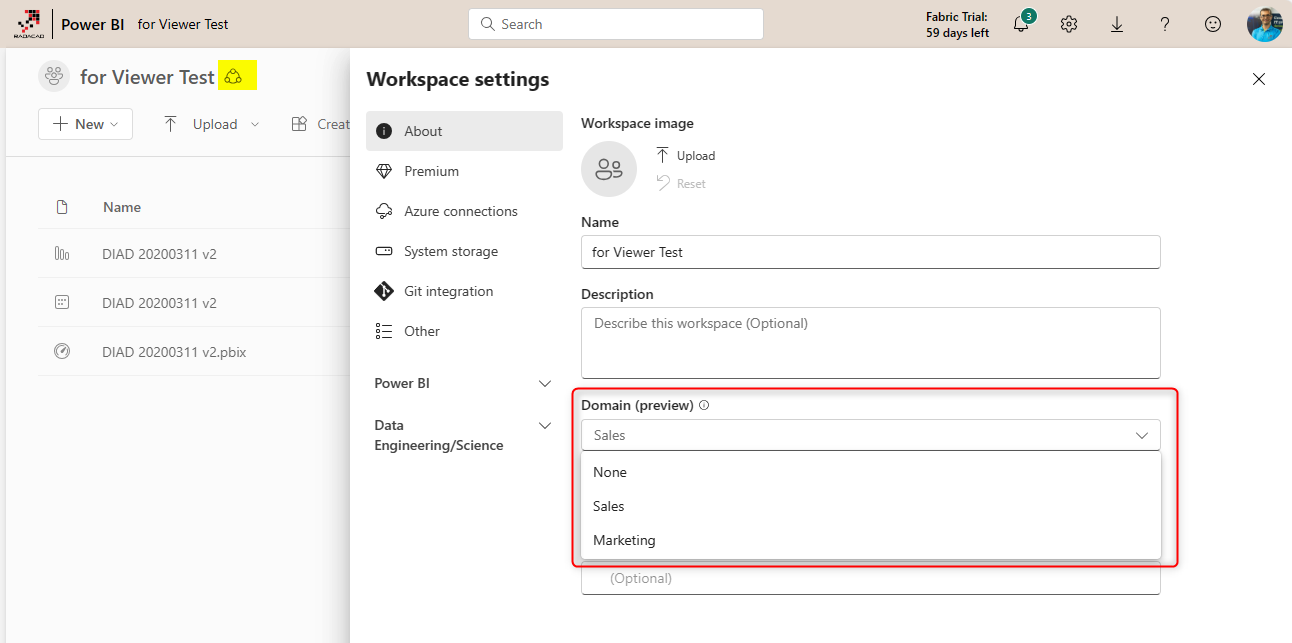Viewport: 1292px width, 643px height.
Task: Open the settings gear icon
Action: pyautogui.click(x=1069, y=25)
